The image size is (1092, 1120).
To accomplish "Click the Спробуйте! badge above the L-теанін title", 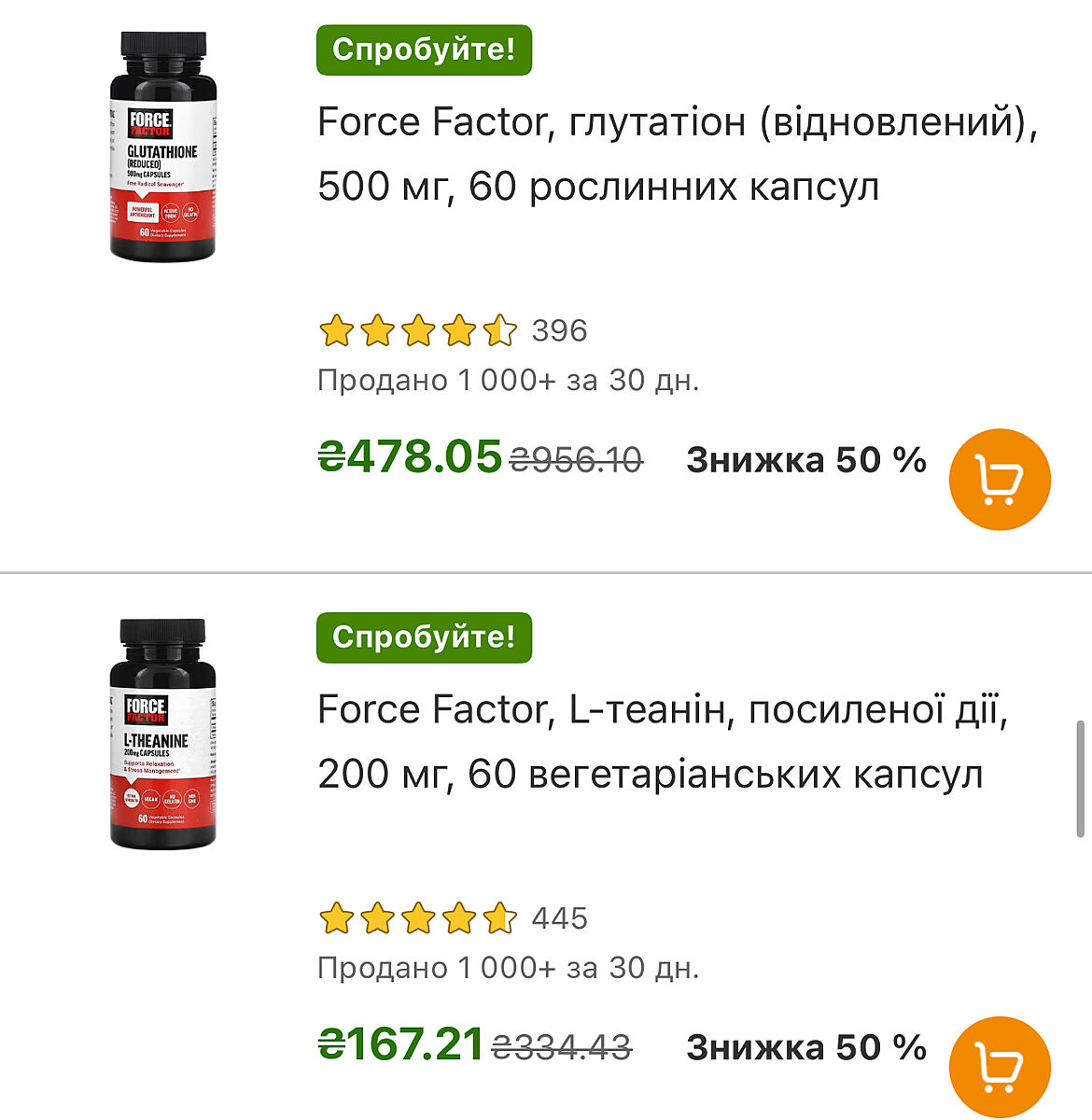I will [424, 637].
